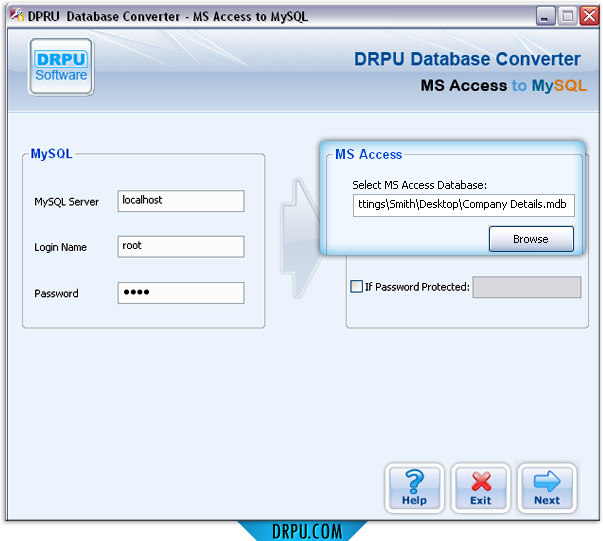Click the MS Access group box title
The width and height of the screenshot is (603, 541).
point(368,154)
